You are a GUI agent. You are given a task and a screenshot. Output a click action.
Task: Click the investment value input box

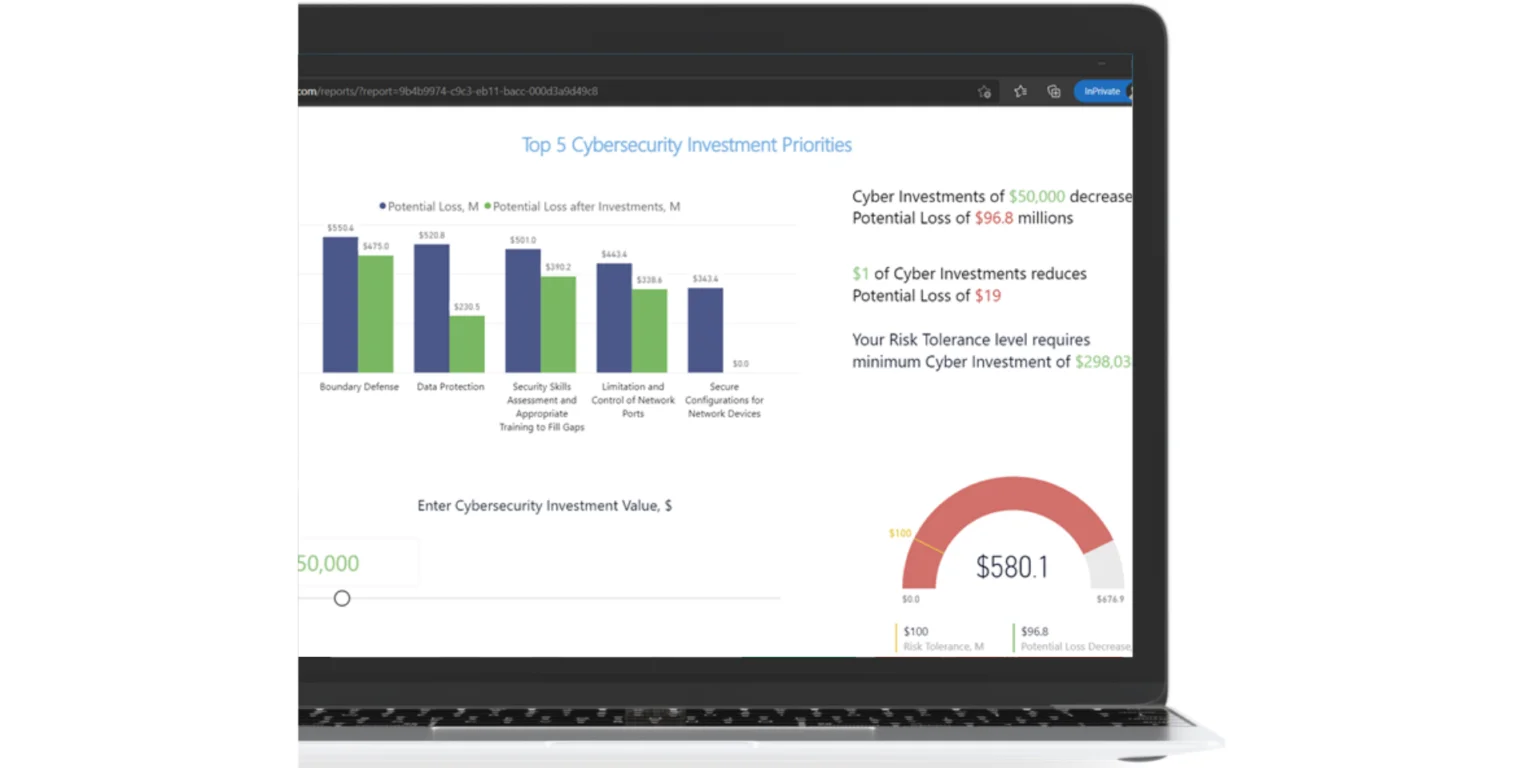coord(356,563)
